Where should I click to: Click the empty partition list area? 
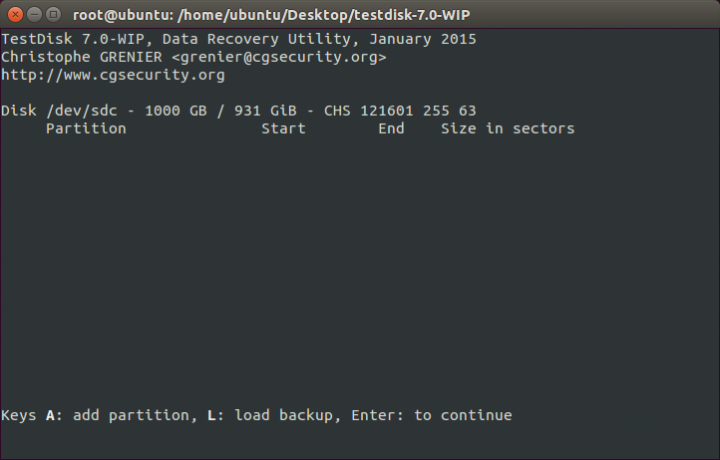tap(360, 271)
